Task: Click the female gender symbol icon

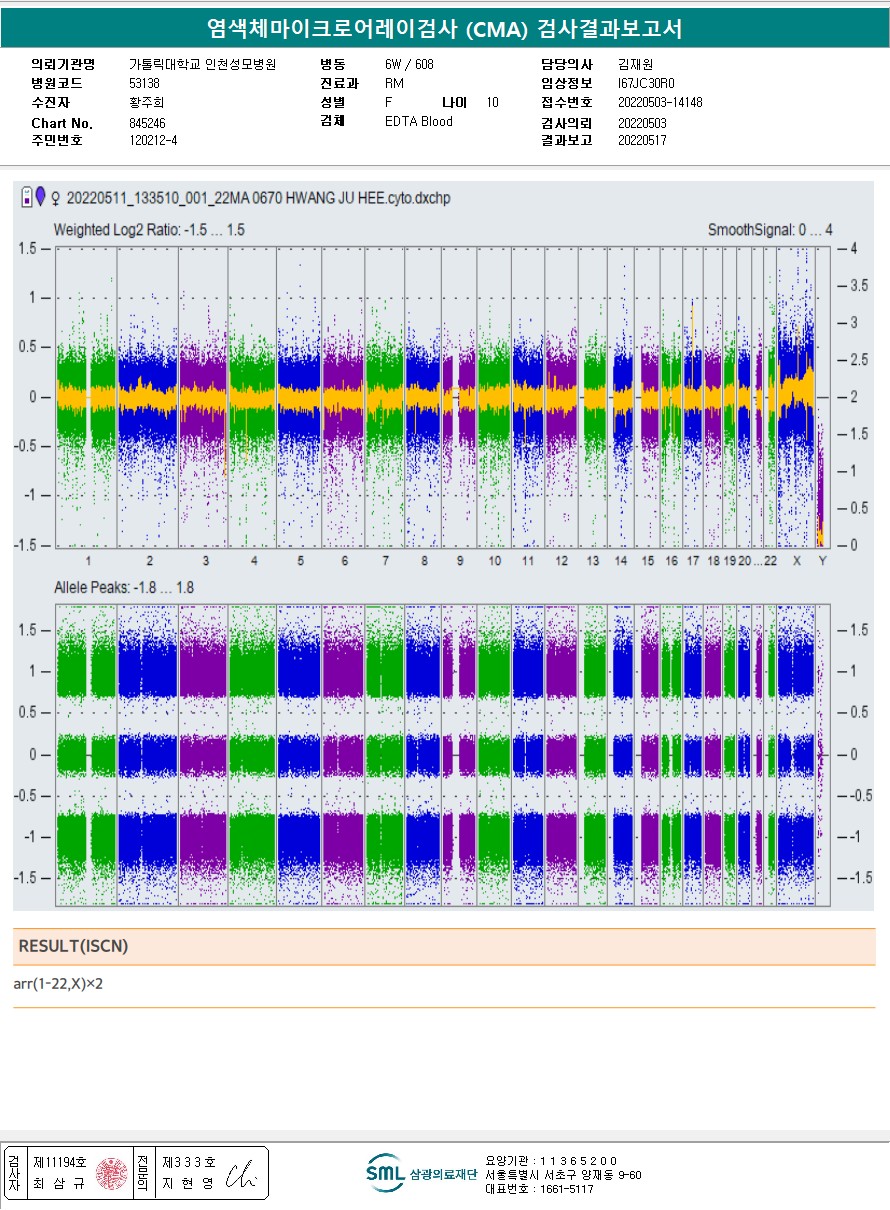Action: (x=54, y=198)
